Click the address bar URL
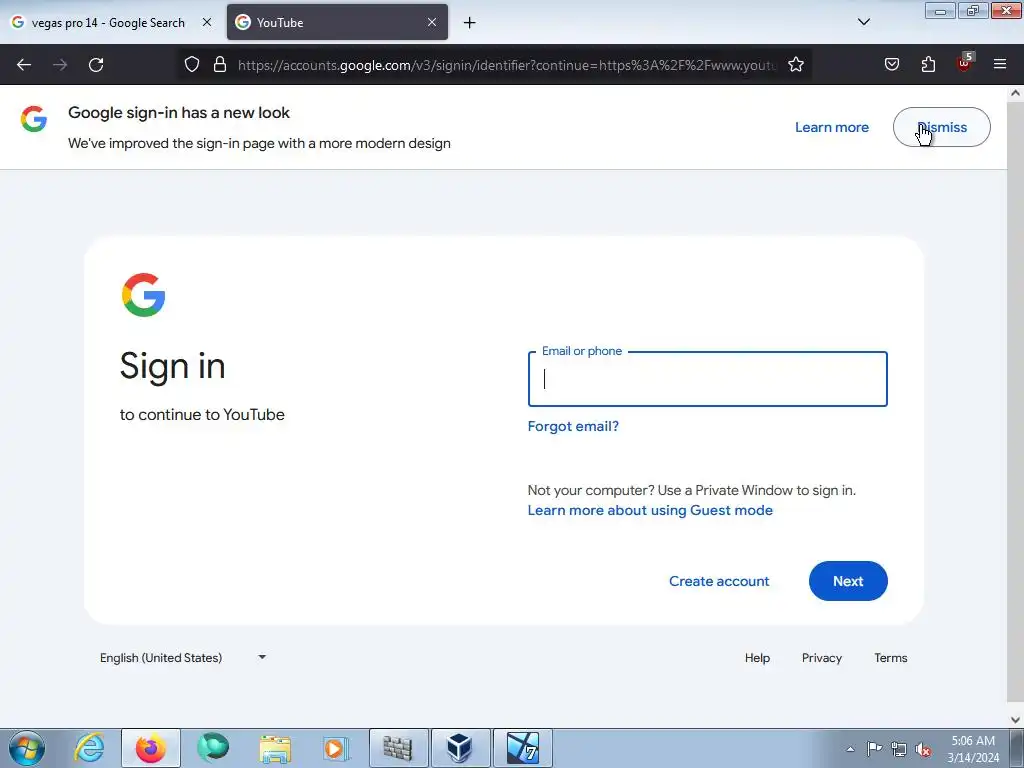1024x768 pixels. pos(507,65)
